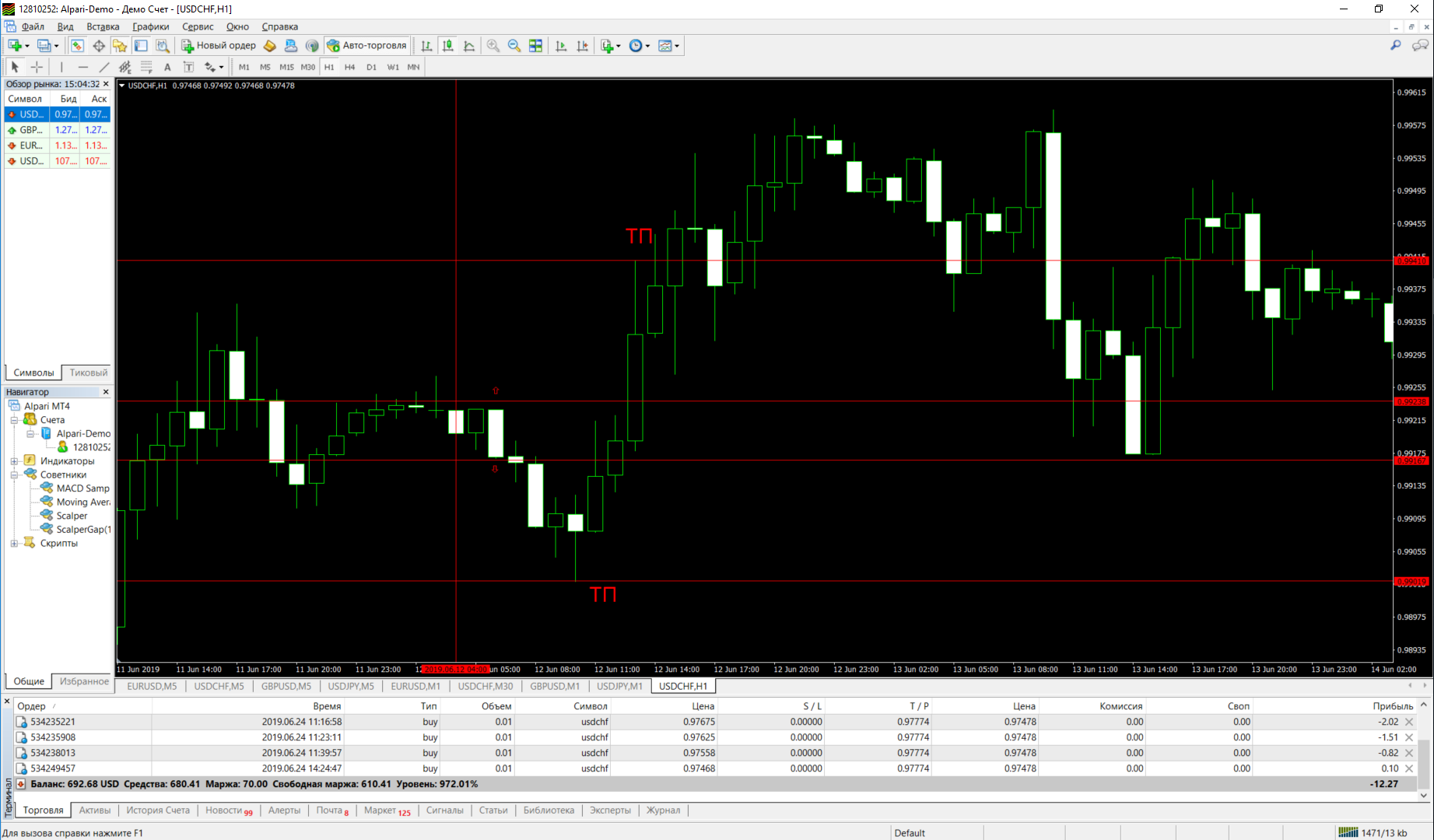The height and width of the screenshot is (840, 1434).
Task: Toggle the Terminal window icon
Action: pyautogui.click(x=141, y=46)
